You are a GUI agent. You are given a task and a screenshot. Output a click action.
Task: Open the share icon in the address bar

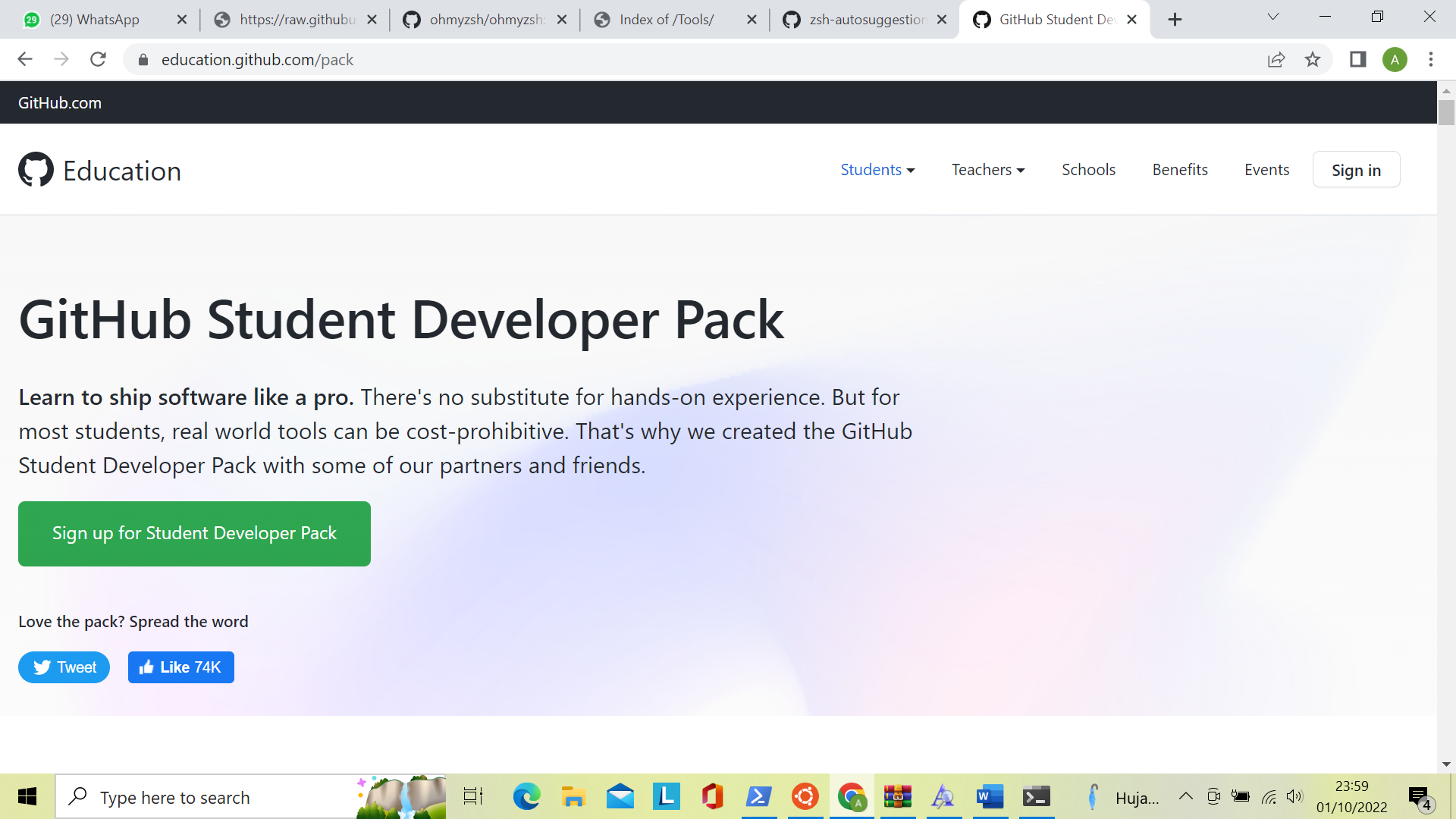pyautogui.click(x=1277, y=59)
